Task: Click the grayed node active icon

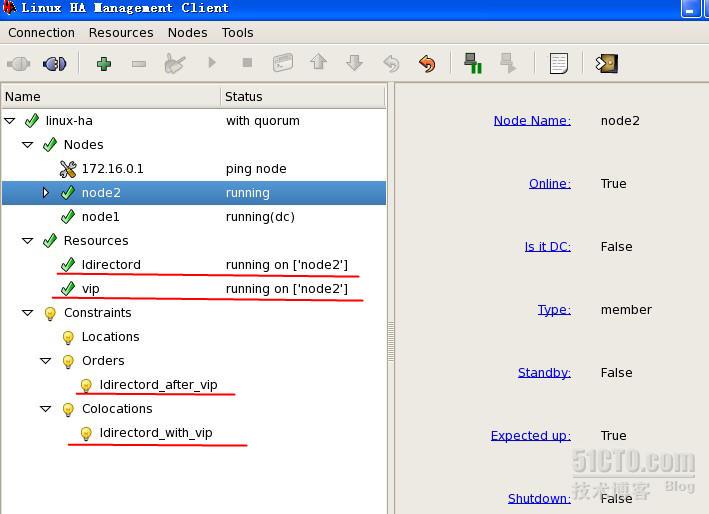Action: tap(508, 63)
